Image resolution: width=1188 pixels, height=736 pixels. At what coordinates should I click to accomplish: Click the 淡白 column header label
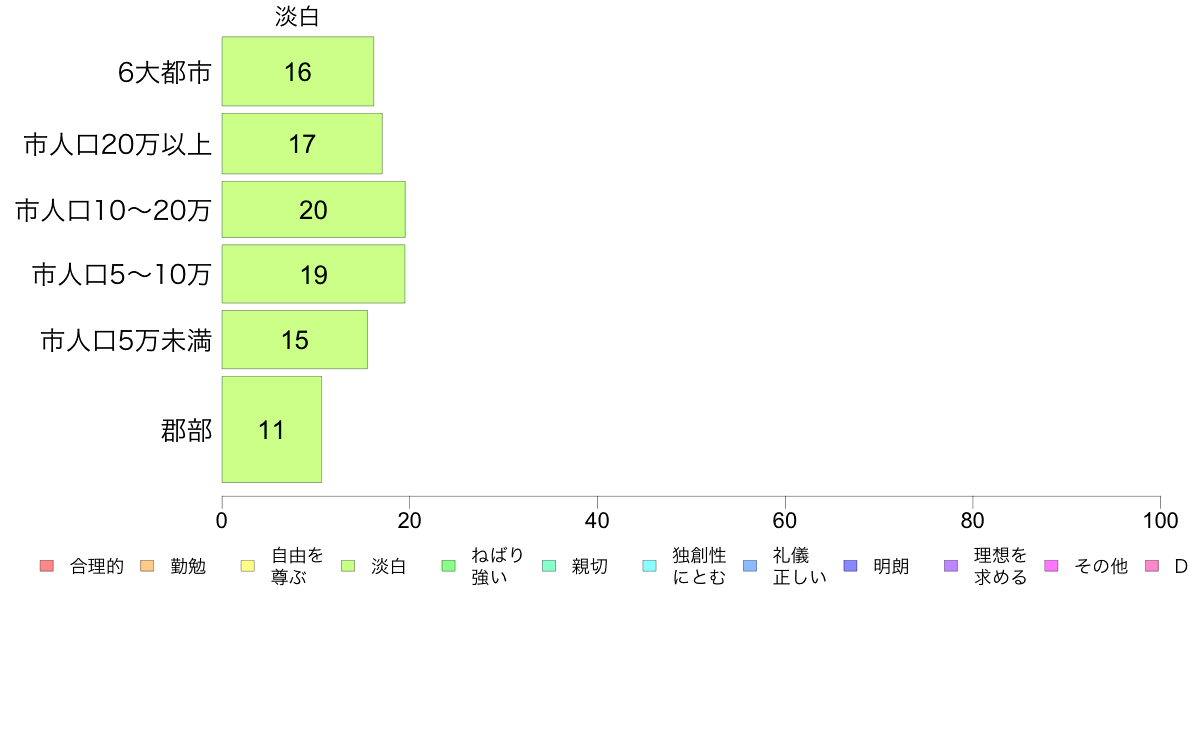click(297, 17)
